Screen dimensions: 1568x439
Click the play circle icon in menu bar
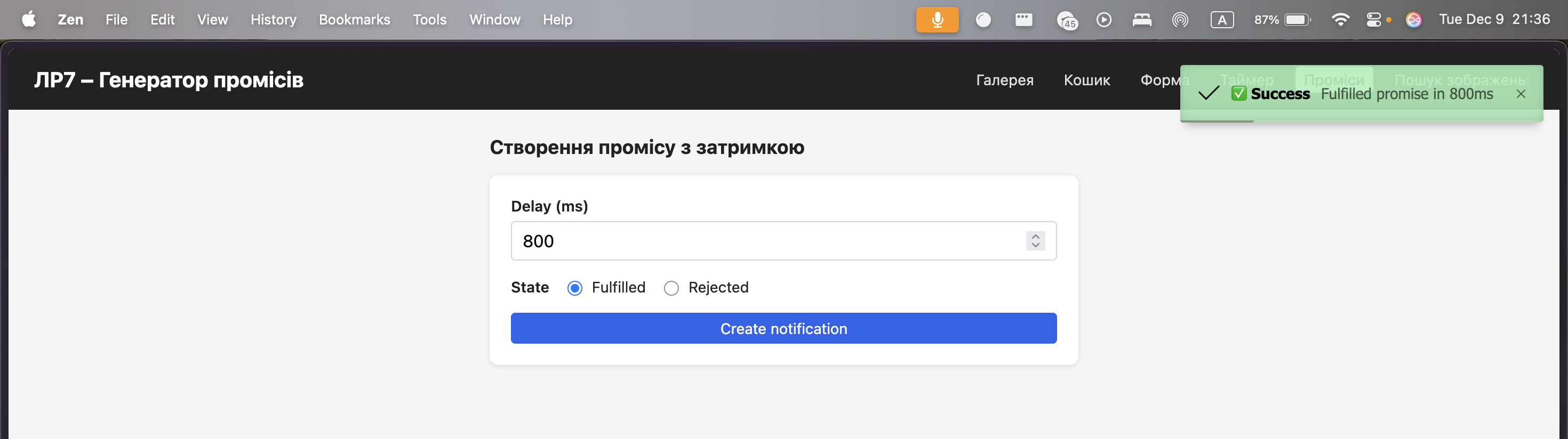pyautogui.click(x=1103, y=20)
